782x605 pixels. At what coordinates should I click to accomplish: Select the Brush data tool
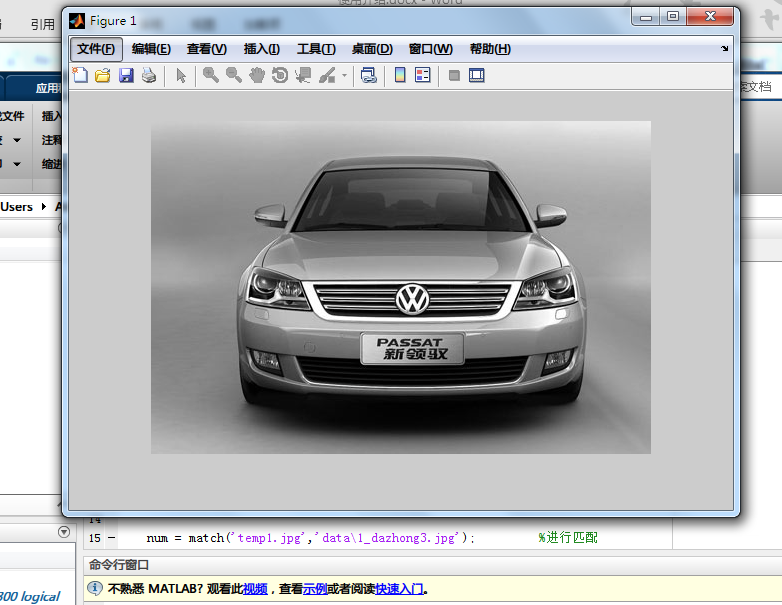point(327,75)
